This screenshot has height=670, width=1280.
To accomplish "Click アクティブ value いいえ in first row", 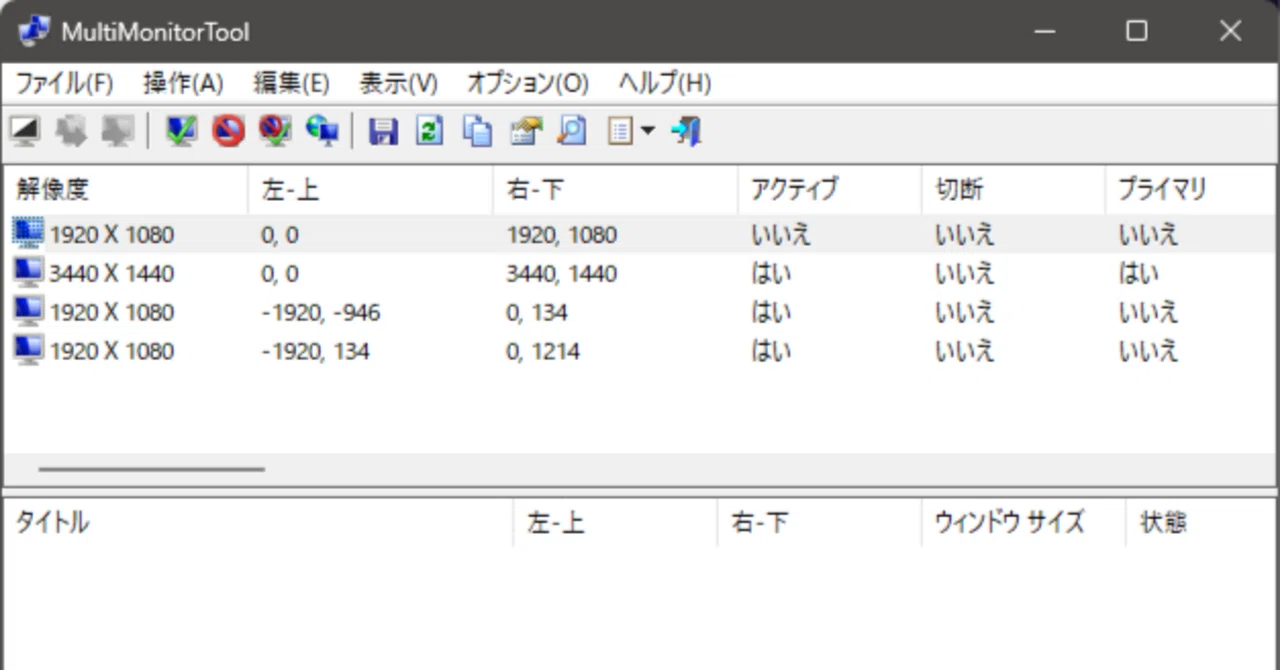I will point(781,234).
